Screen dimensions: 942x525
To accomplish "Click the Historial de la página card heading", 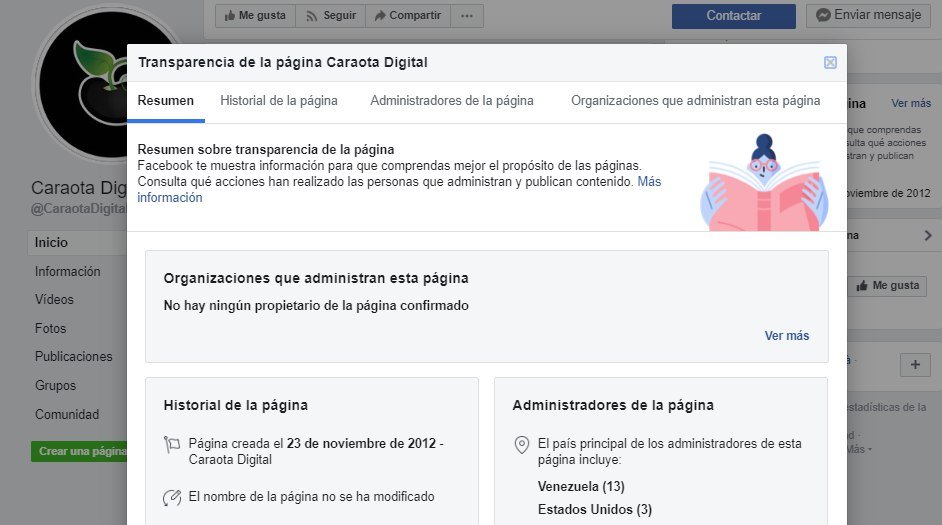I will point(236,405).
